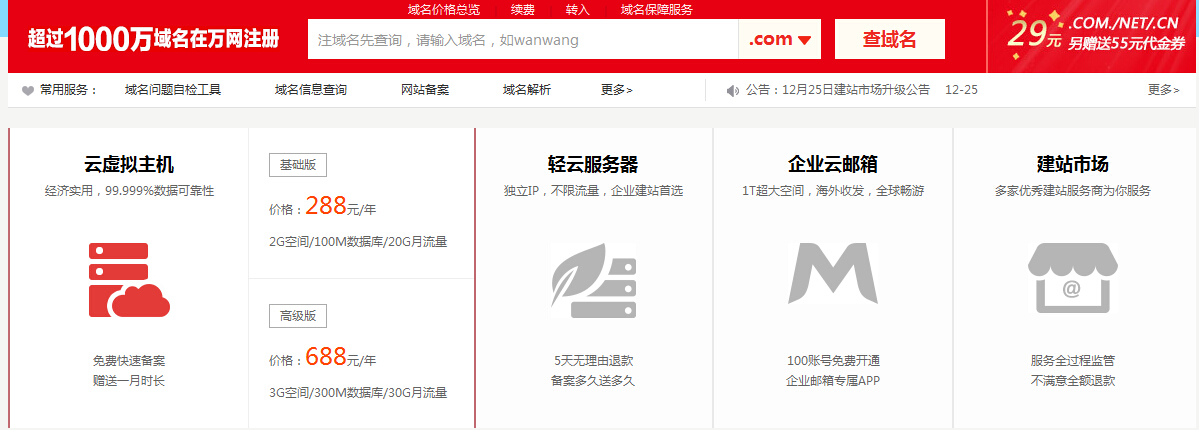Viewport: 1199px width, 430px height.
Task: Click 超过1000万域名在万网注册 banner text
Action: (x=154, y=39)
